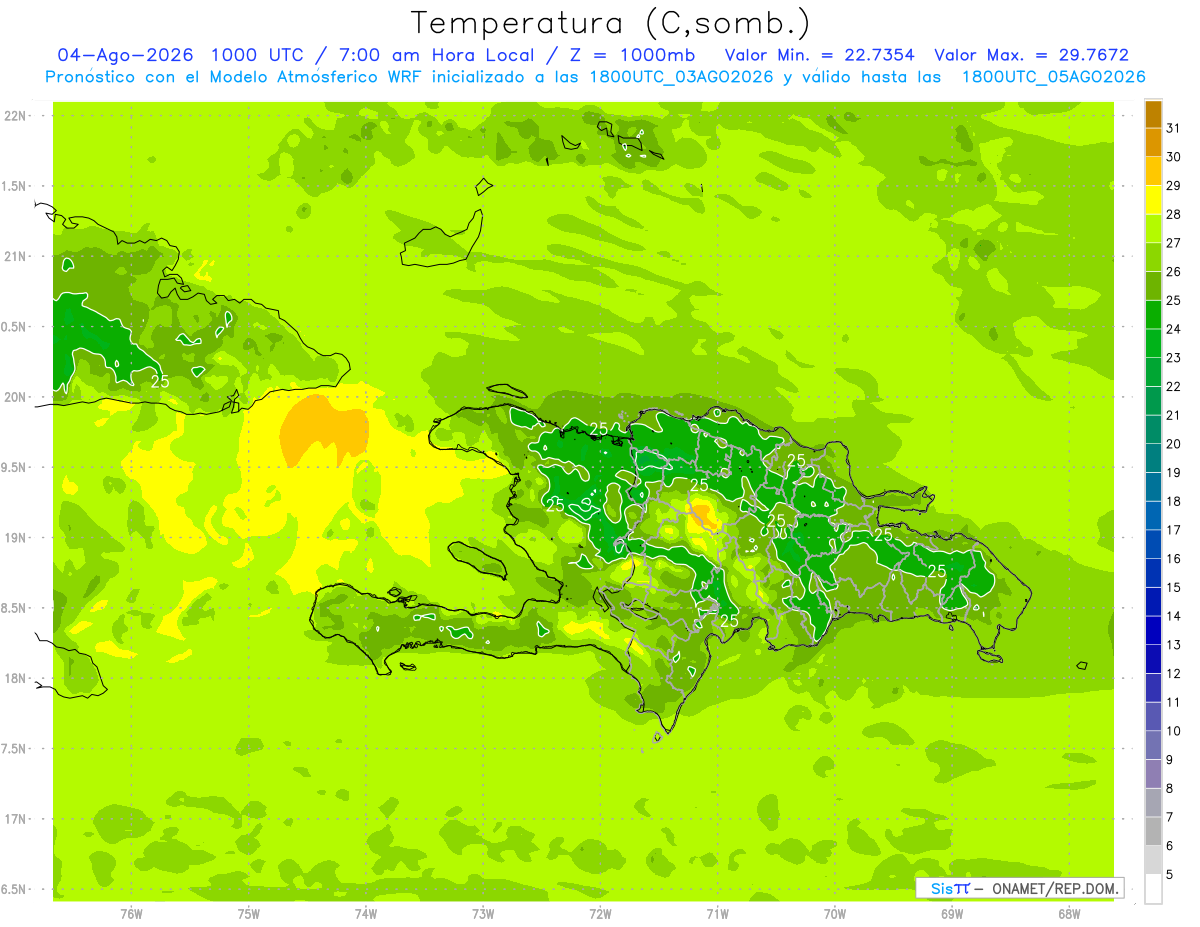Click the 'Valor Min. = 22.7354' readout

click(x=819, y=55)
